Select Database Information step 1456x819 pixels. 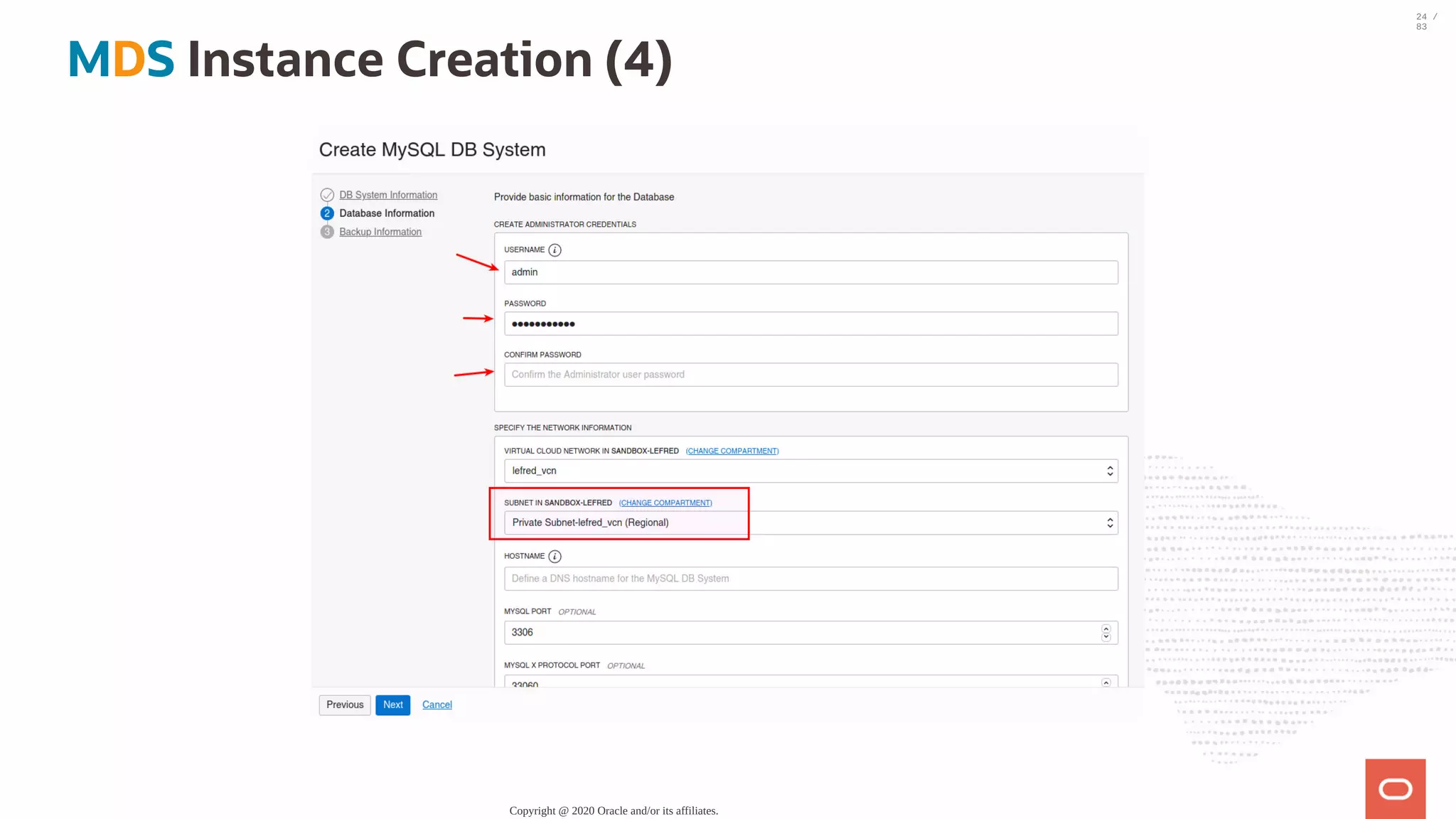tap(387, 213)
